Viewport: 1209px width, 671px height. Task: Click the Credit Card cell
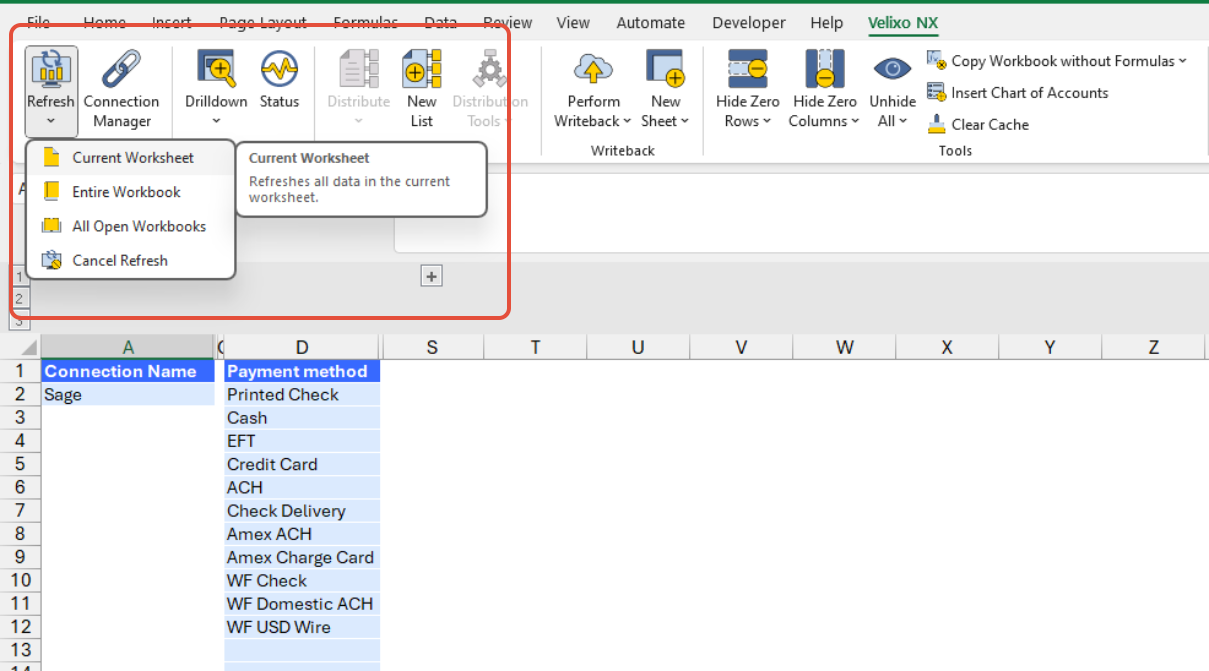[x=302, y=464]
